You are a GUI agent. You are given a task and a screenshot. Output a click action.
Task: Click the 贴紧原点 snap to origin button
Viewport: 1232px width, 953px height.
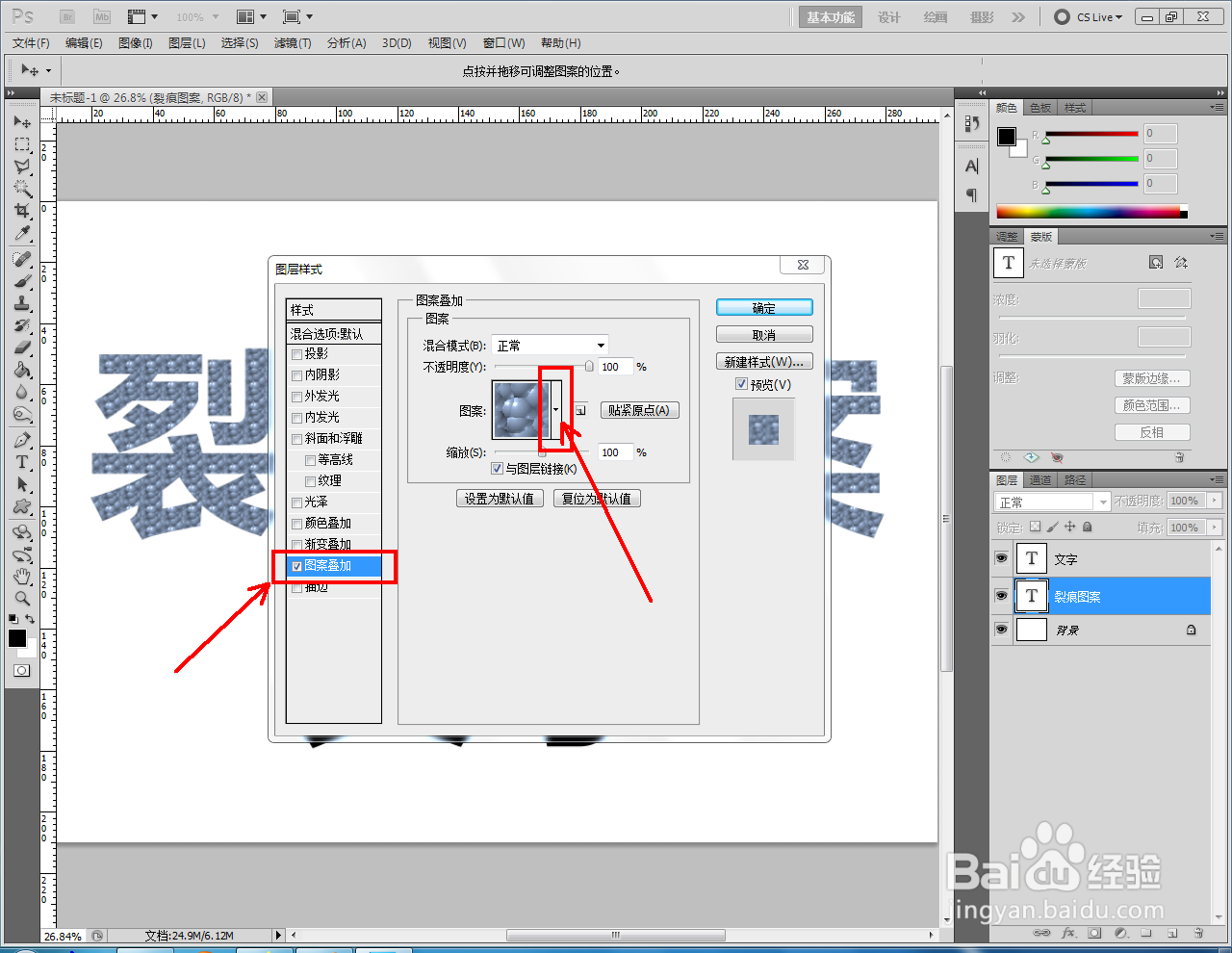point(639,409)
